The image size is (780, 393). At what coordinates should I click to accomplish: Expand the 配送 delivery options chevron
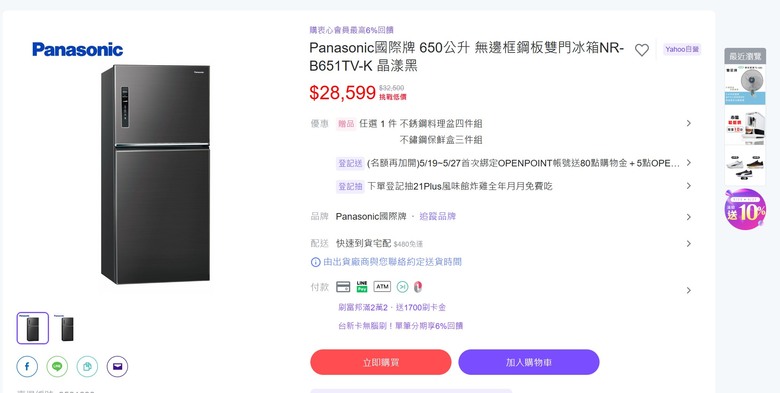[688, 243]
